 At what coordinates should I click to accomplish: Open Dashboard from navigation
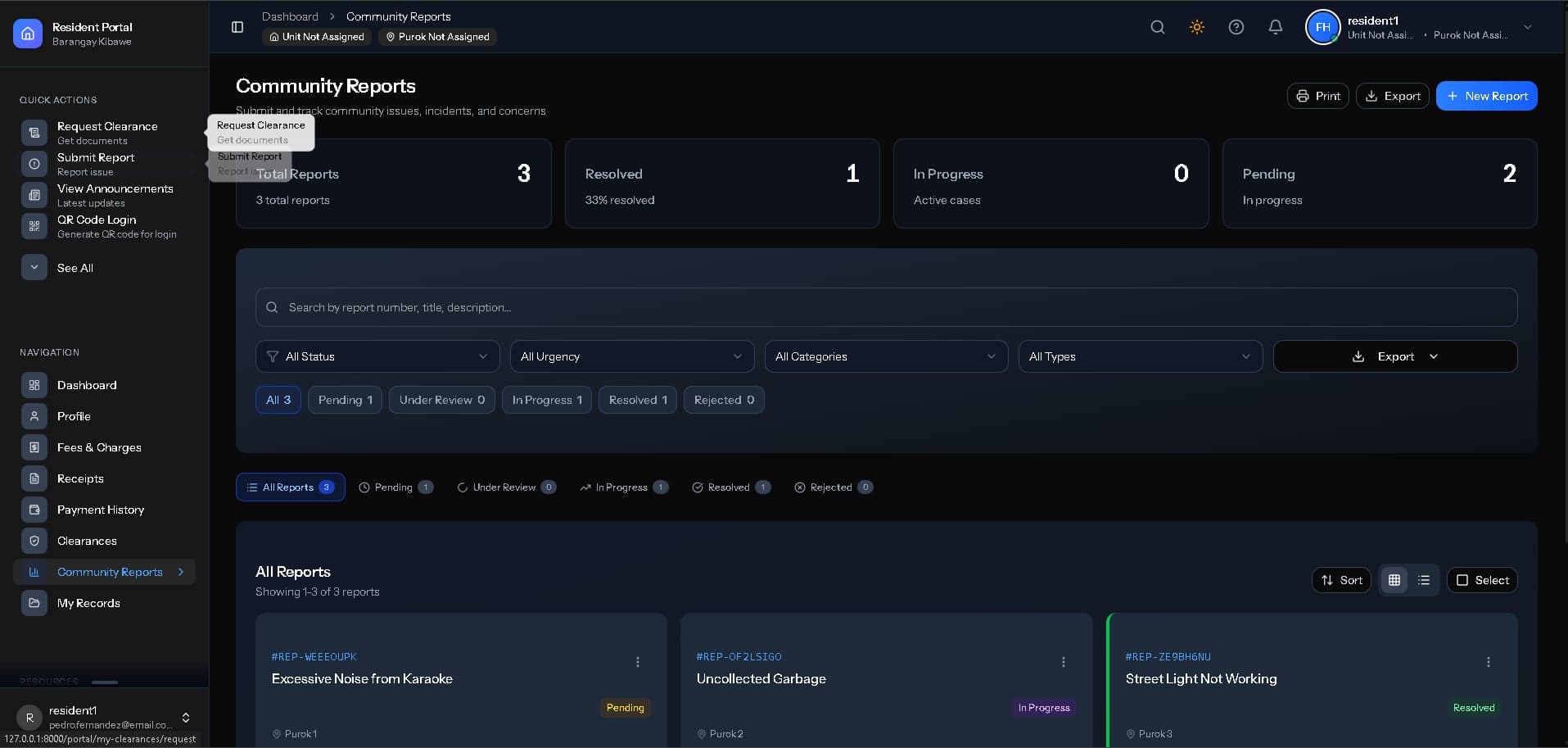click(104, 385)
